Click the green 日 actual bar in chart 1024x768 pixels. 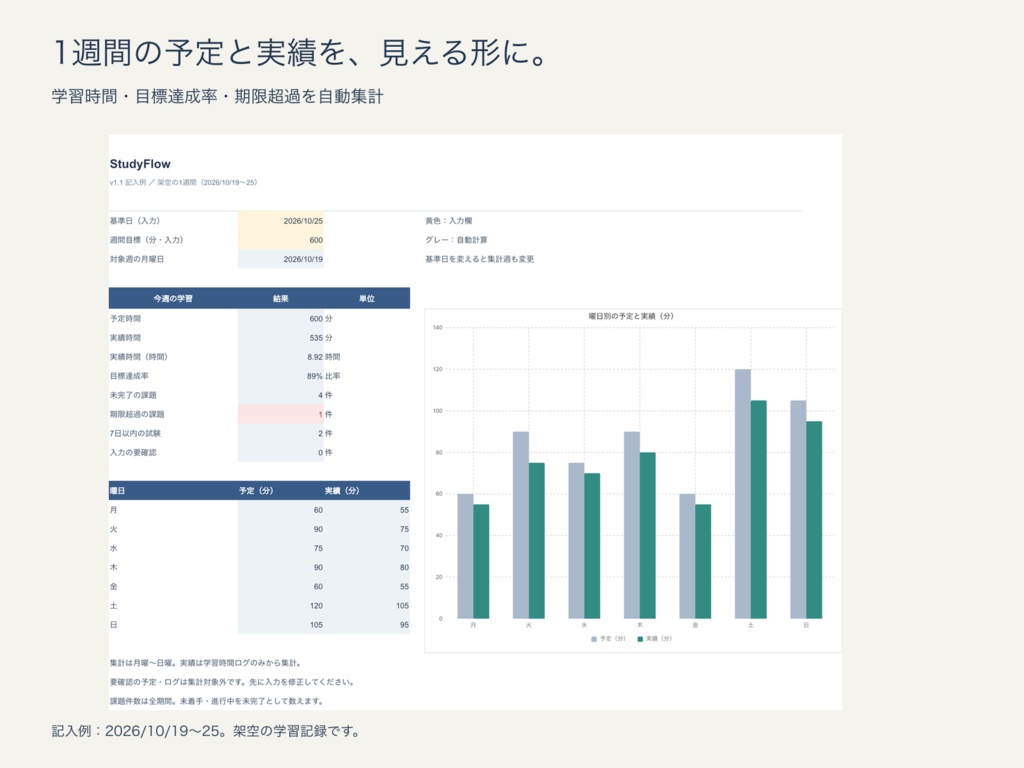click(x=814, y=520)
